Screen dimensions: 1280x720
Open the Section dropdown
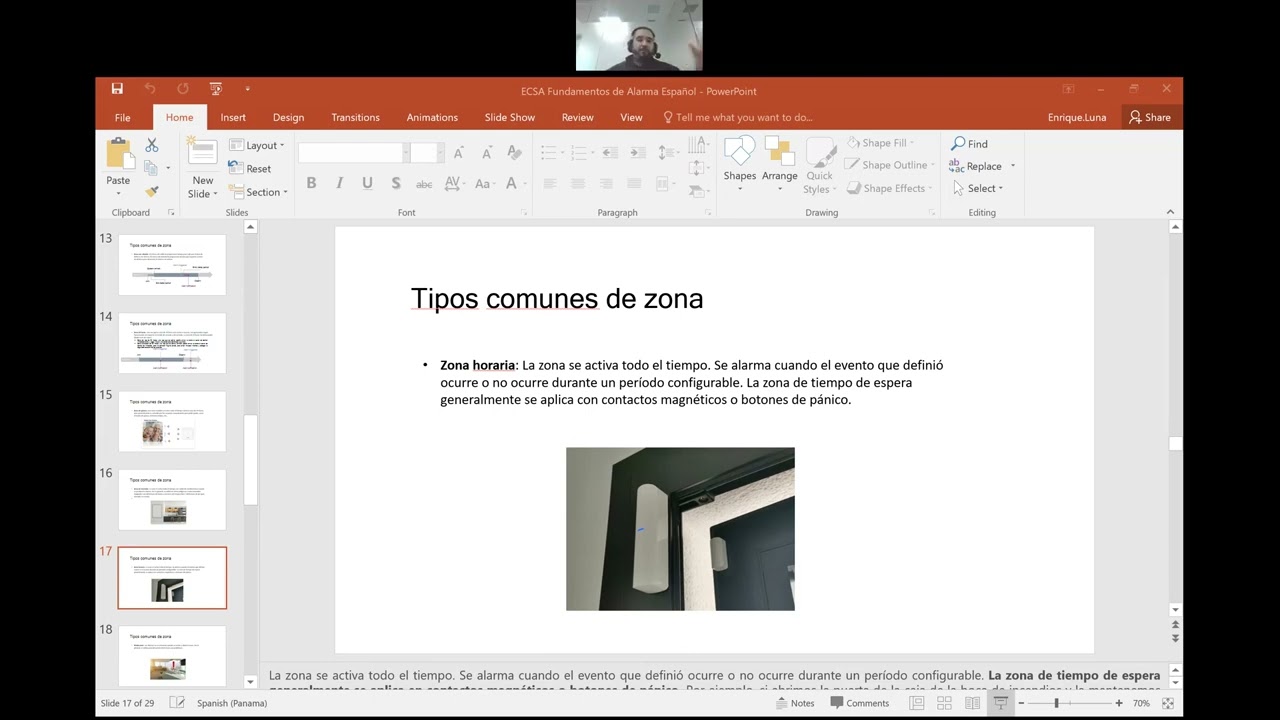(258, 192)
